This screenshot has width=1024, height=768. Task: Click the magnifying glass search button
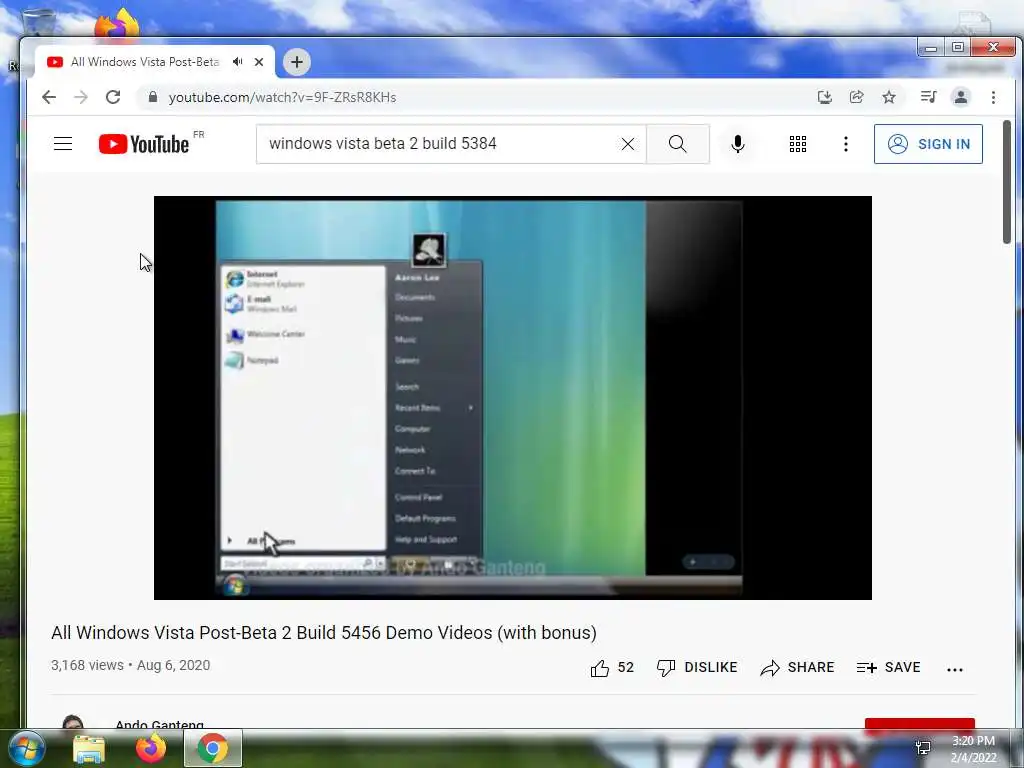tap(678, 144)
